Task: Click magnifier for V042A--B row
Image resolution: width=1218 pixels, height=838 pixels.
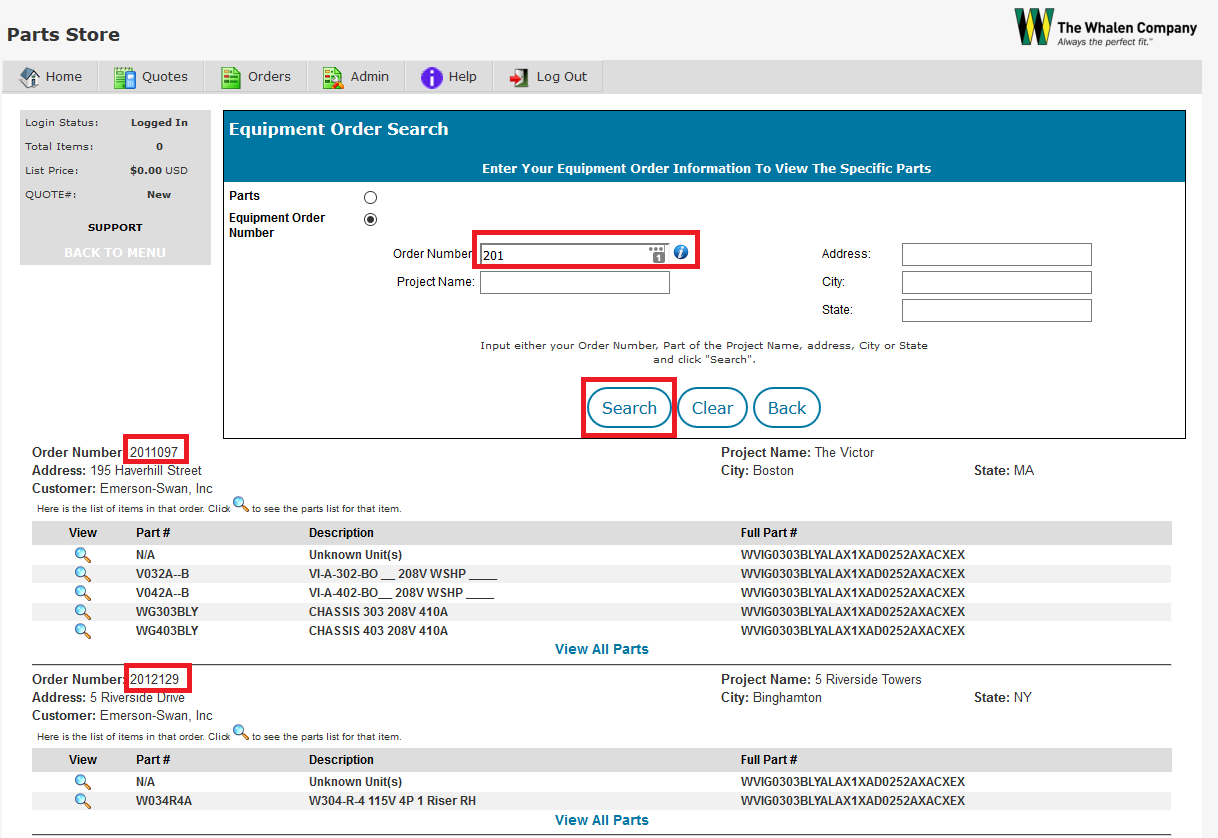Action: pos(83,593)
